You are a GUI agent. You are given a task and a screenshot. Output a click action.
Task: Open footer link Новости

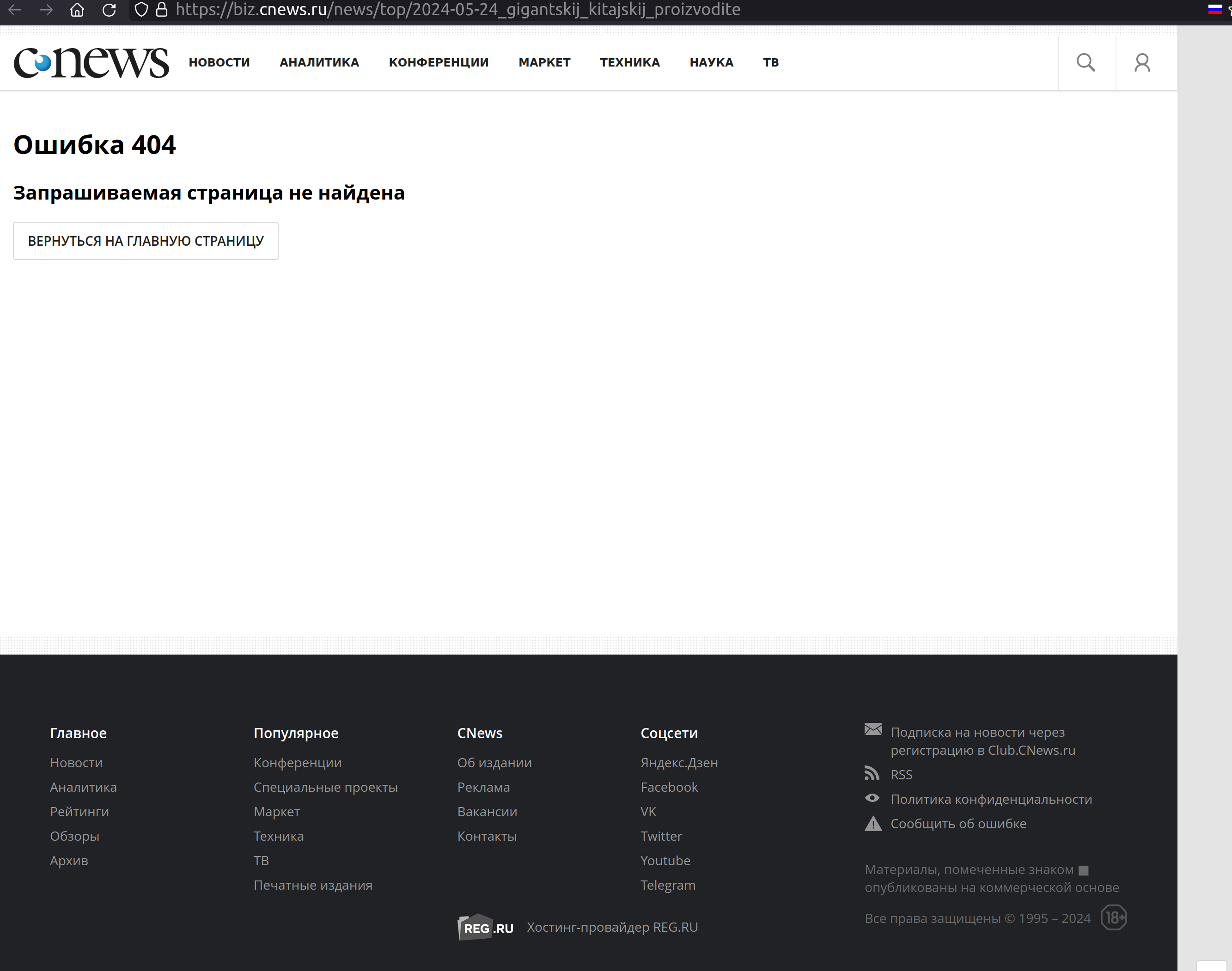[x=76, y=762]
